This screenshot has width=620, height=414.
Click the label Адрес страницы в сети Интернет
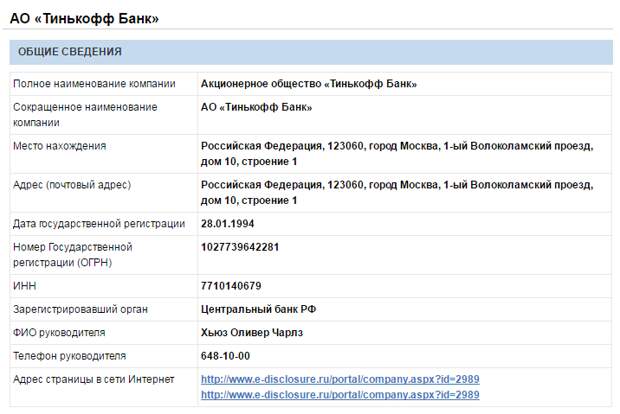pos(94,379)
